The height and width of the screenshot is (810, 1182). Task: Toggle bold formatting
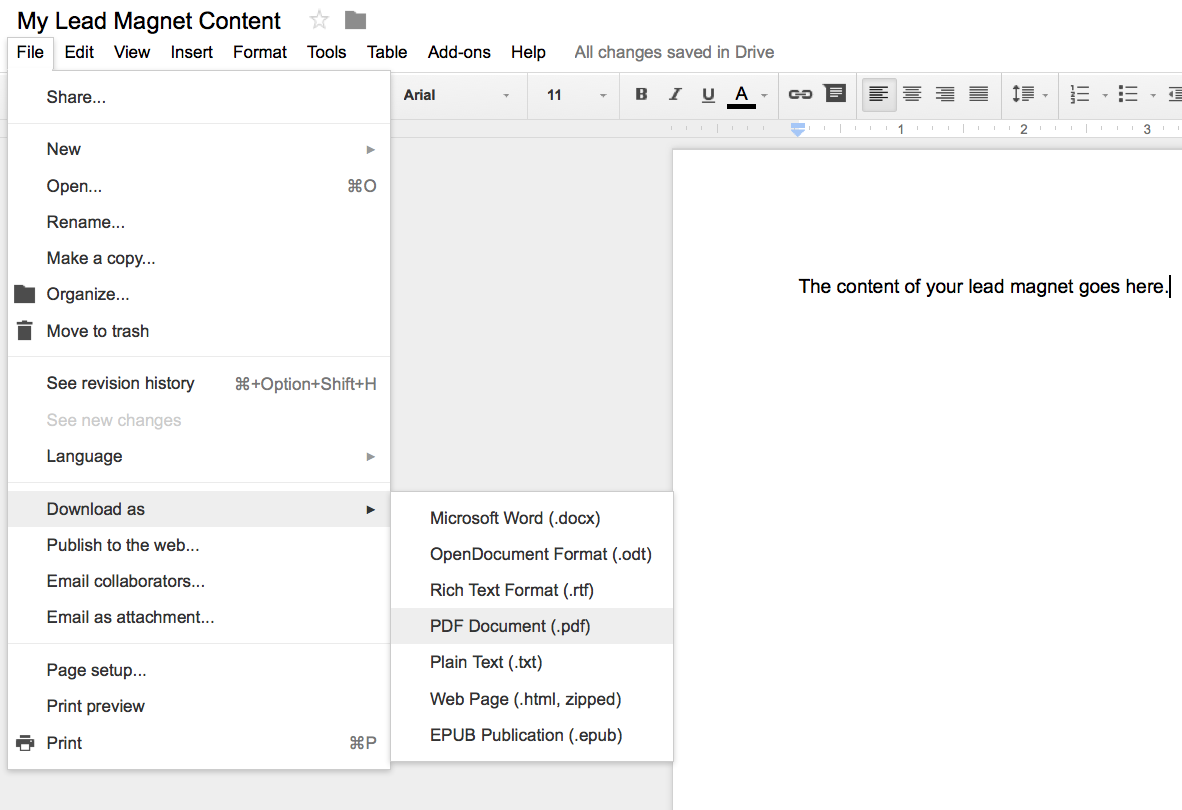click(641, 94)
